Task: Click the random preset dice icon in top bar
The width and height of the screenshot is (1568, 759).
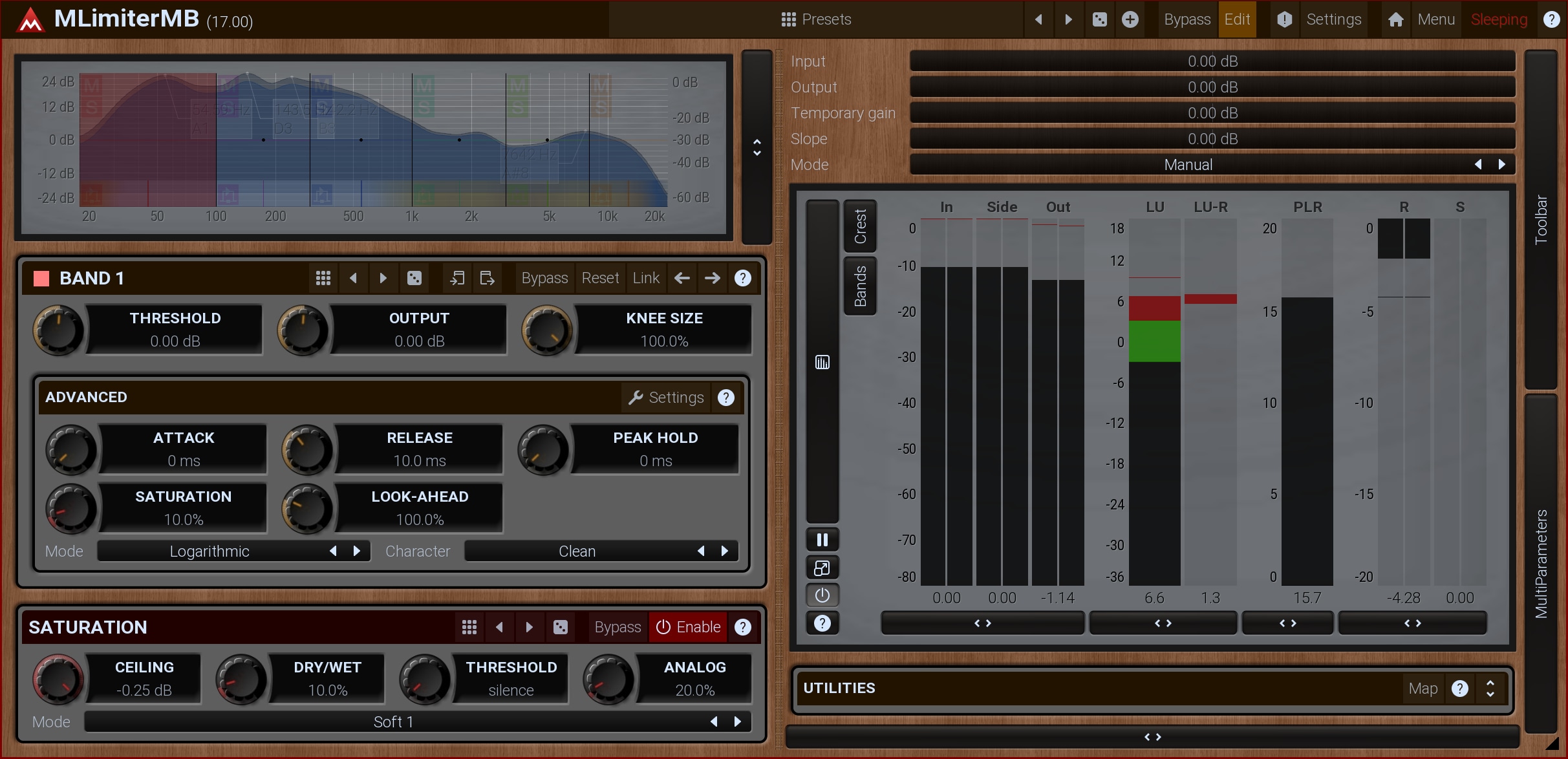Action: coord(1099,19)
